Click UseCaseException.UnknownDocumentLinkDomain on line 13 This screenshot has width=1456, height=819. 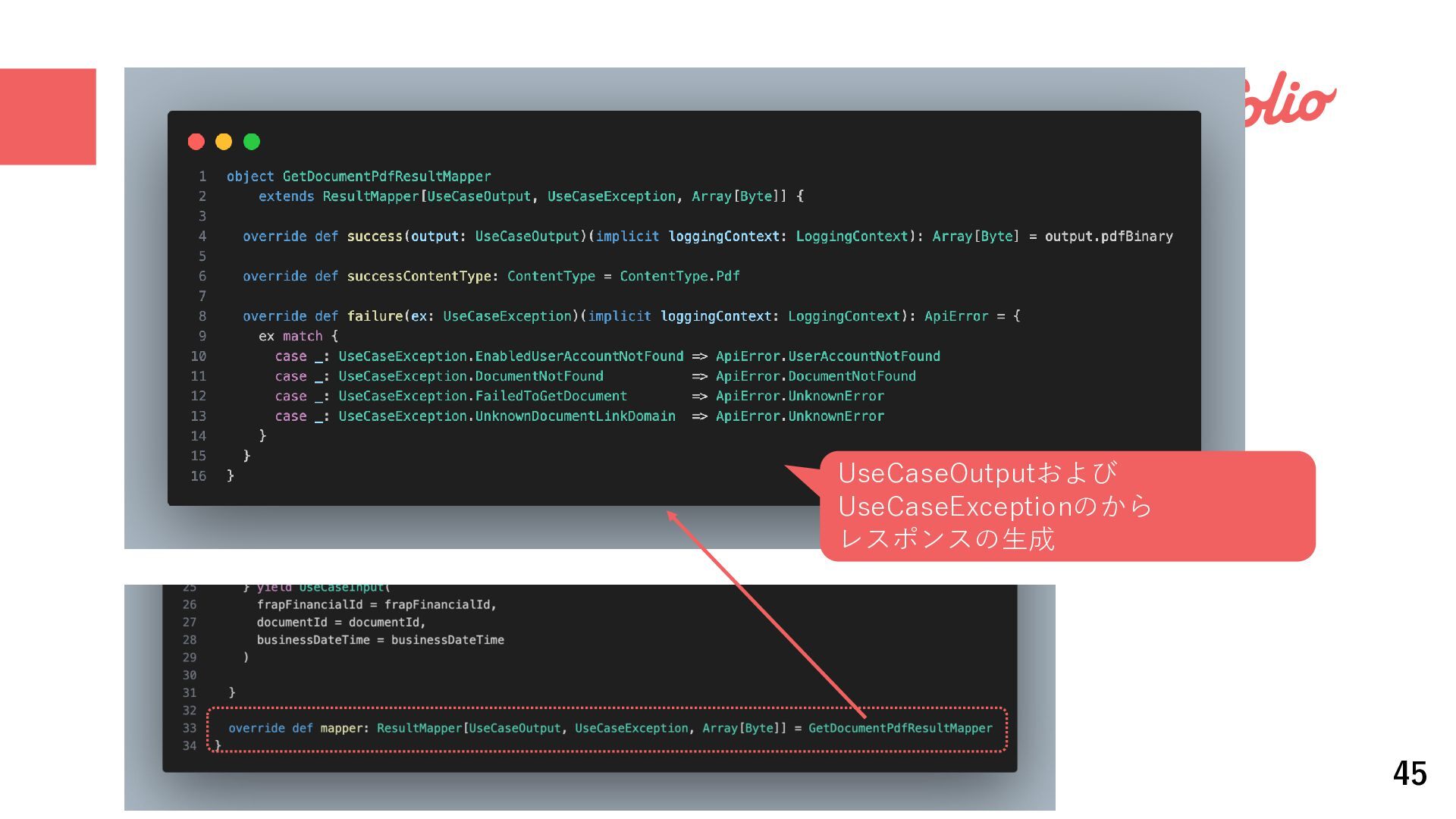[x=507, y=416]
